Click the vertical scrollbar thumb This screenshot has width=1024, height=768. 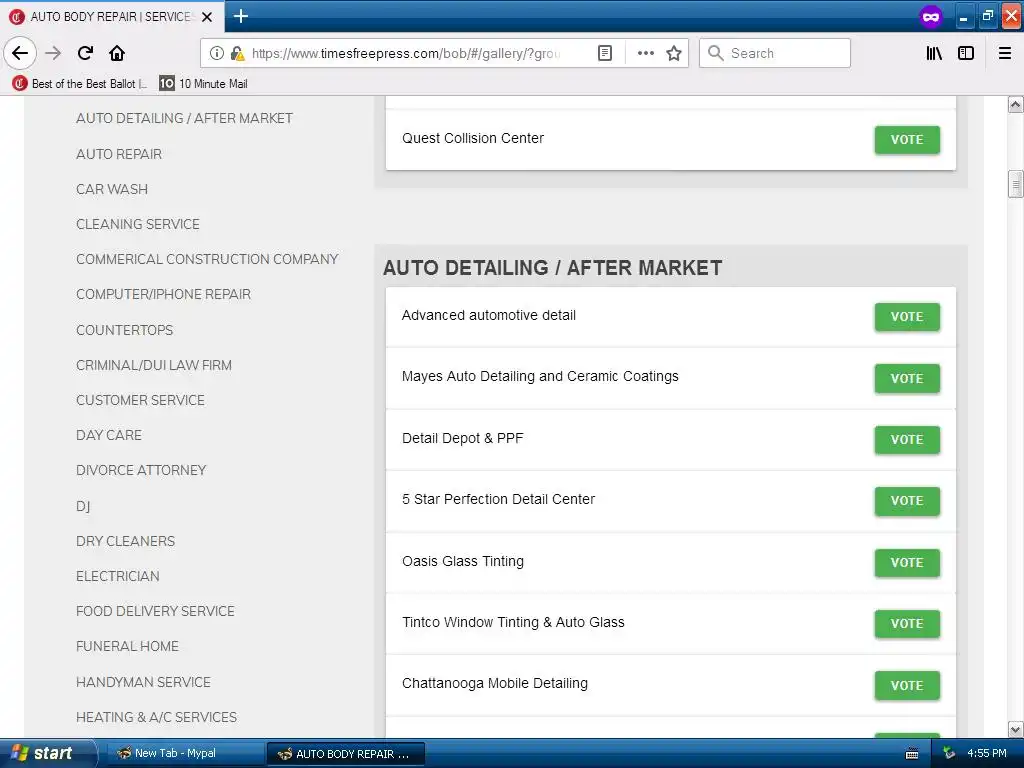coord(1015,184)
